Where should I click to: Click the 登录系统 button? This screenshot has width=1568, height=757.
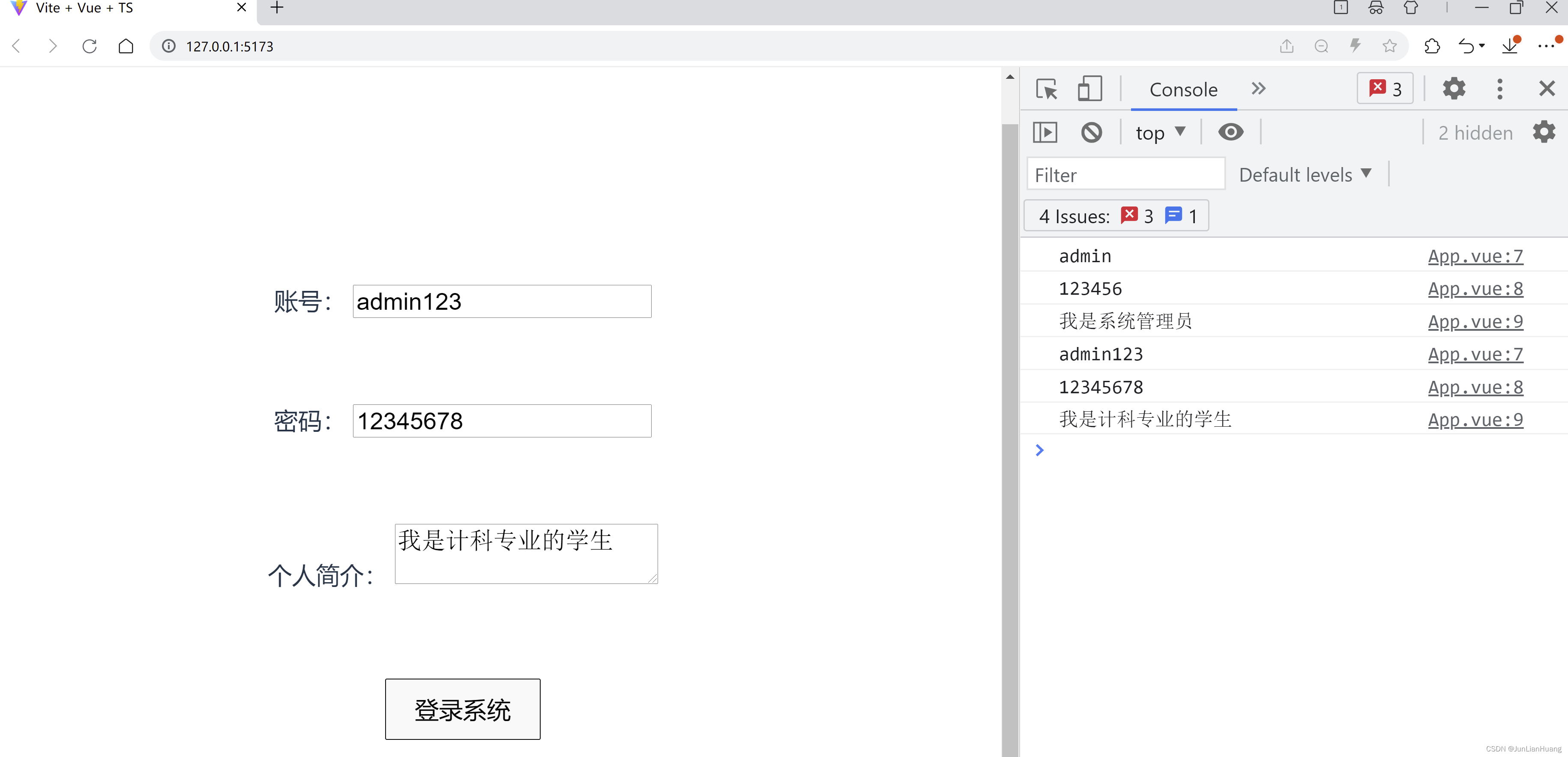point(462,709)
